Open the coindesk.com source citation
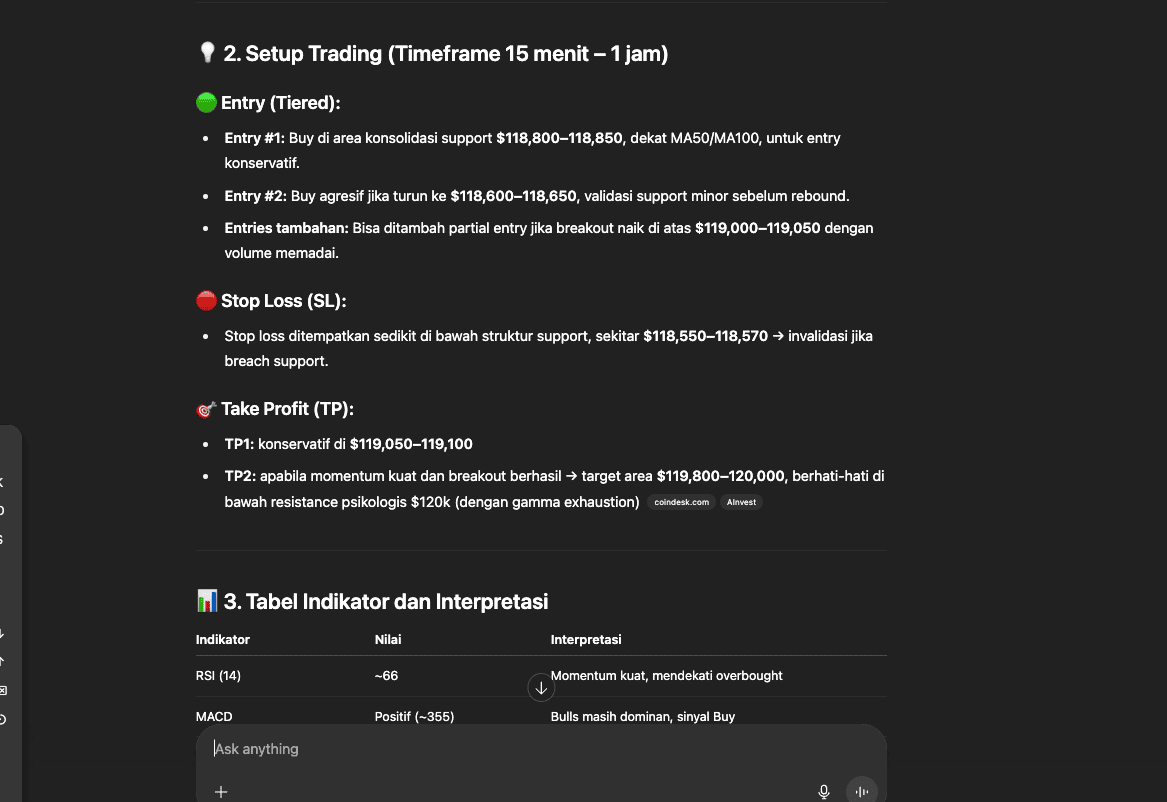Image resolution: width=1167 pixels, height=802 pixels. (x=681, y=502)
